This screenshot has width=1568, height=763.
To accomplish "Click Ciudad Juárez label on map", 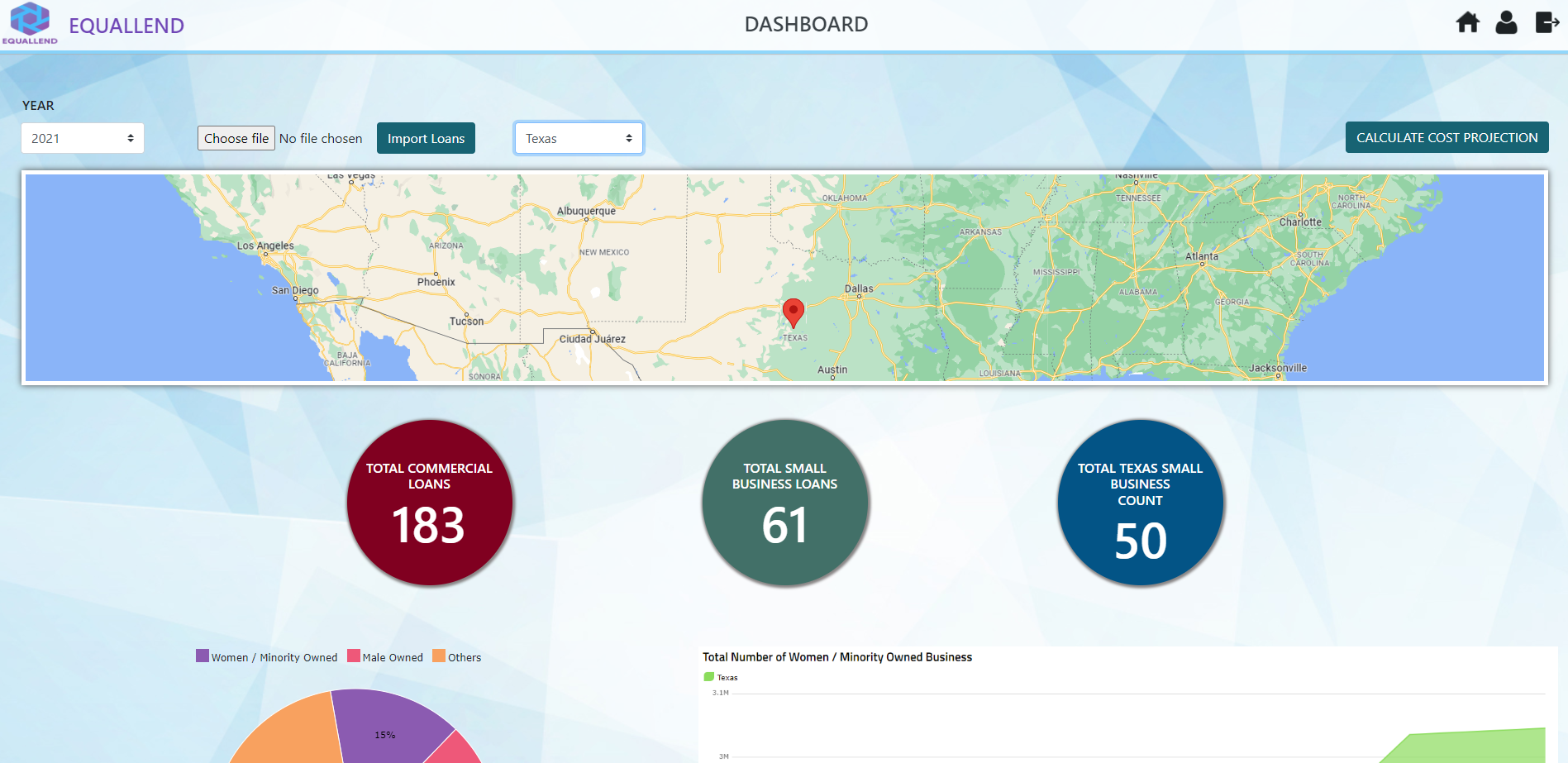I will 593,339.
